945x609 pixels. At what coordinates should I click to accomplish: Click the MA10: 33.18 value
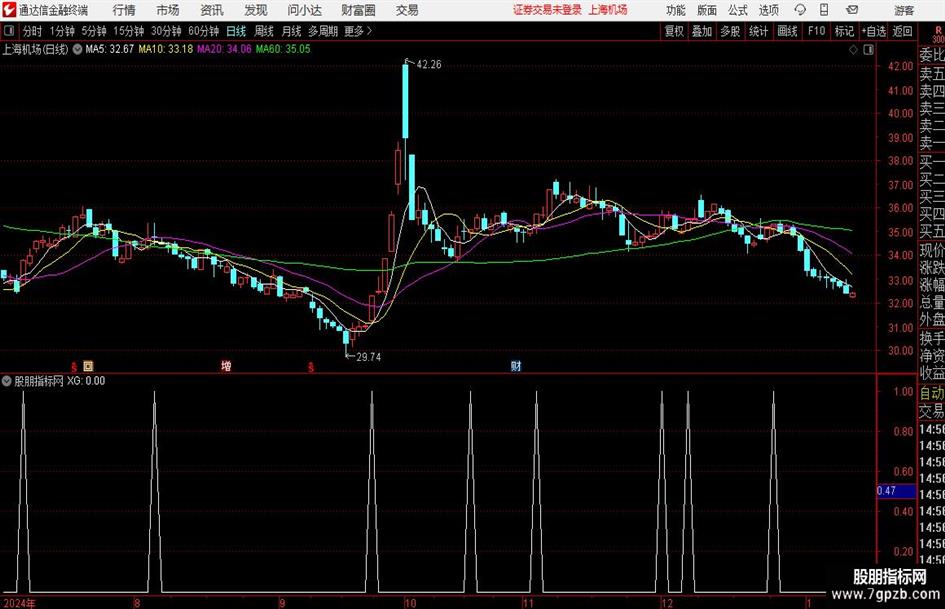(x=166, y=49)
